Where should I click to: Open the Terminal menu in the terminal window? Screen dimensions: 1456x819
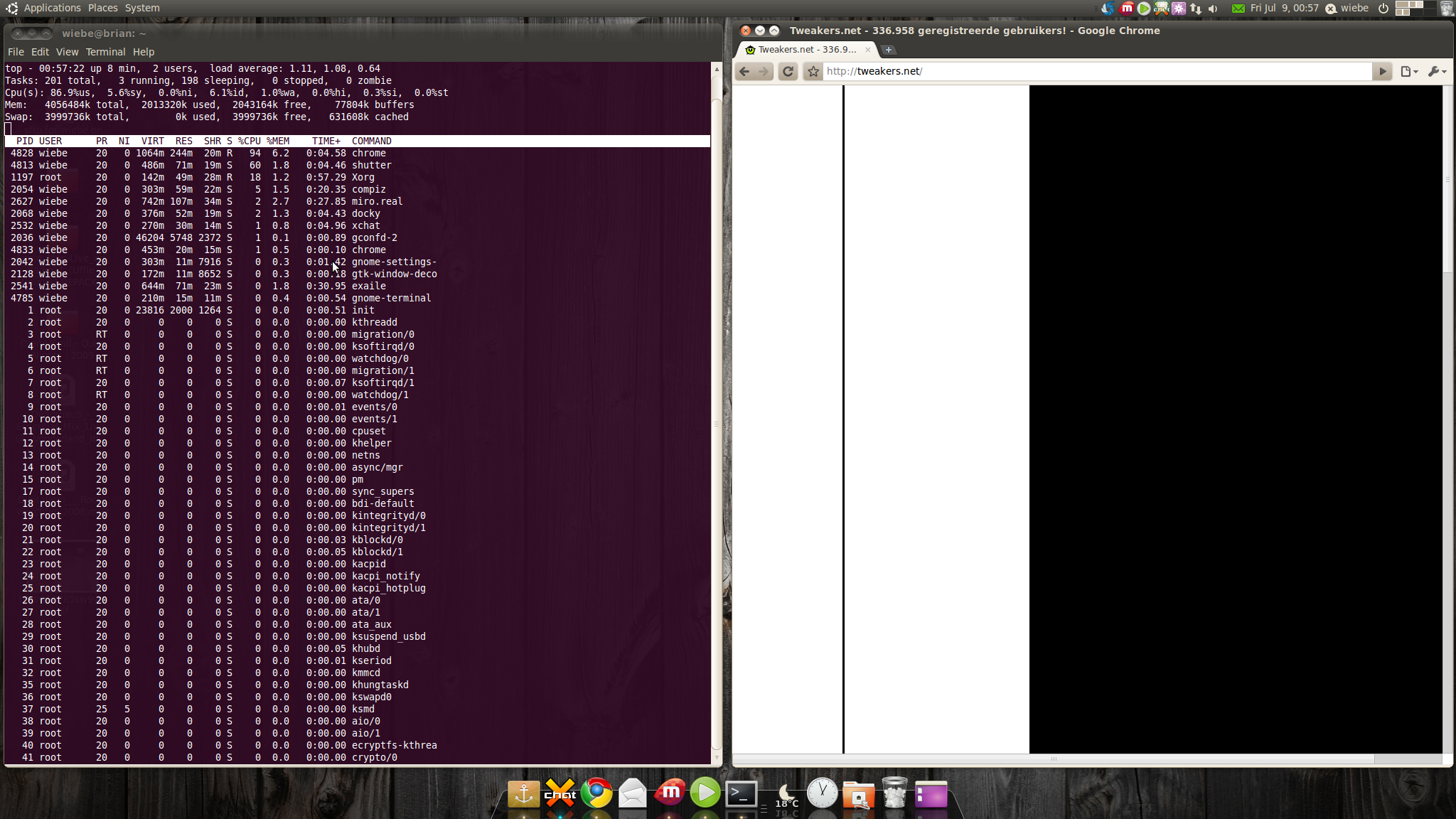[105, 52]
